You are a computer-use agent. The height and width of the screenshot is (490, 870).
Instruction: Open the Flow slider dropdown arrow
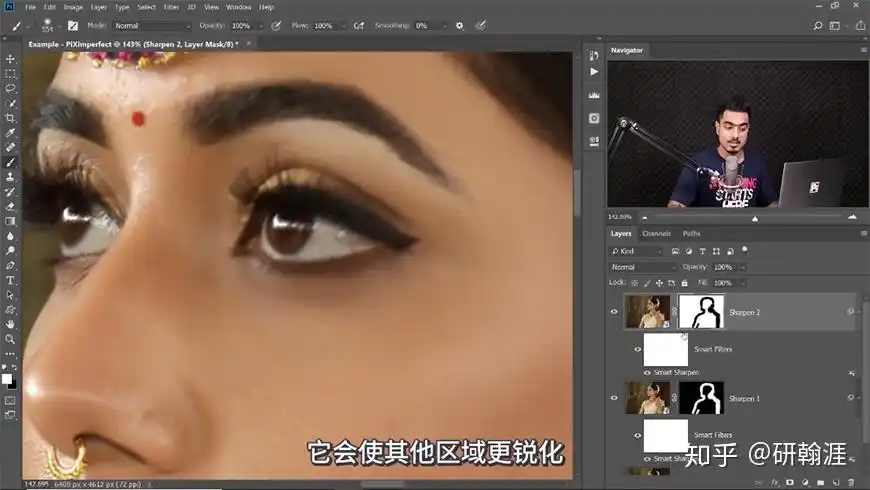pos(343,26)
